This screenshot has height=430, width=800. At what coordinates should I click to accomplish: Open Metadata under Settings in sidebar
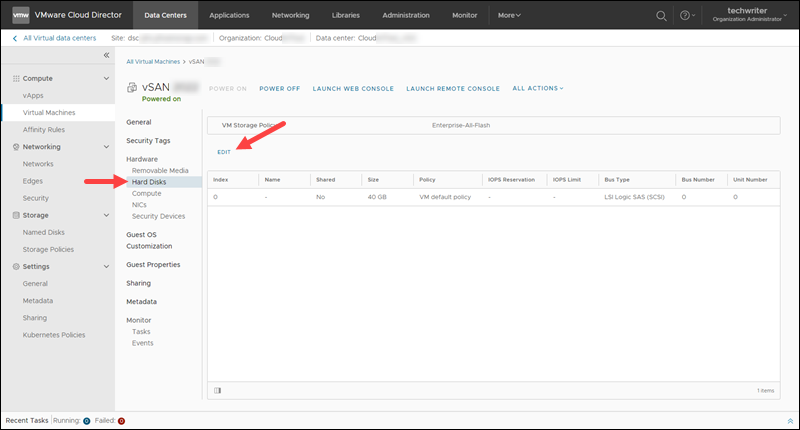click(x=38, y=300)
